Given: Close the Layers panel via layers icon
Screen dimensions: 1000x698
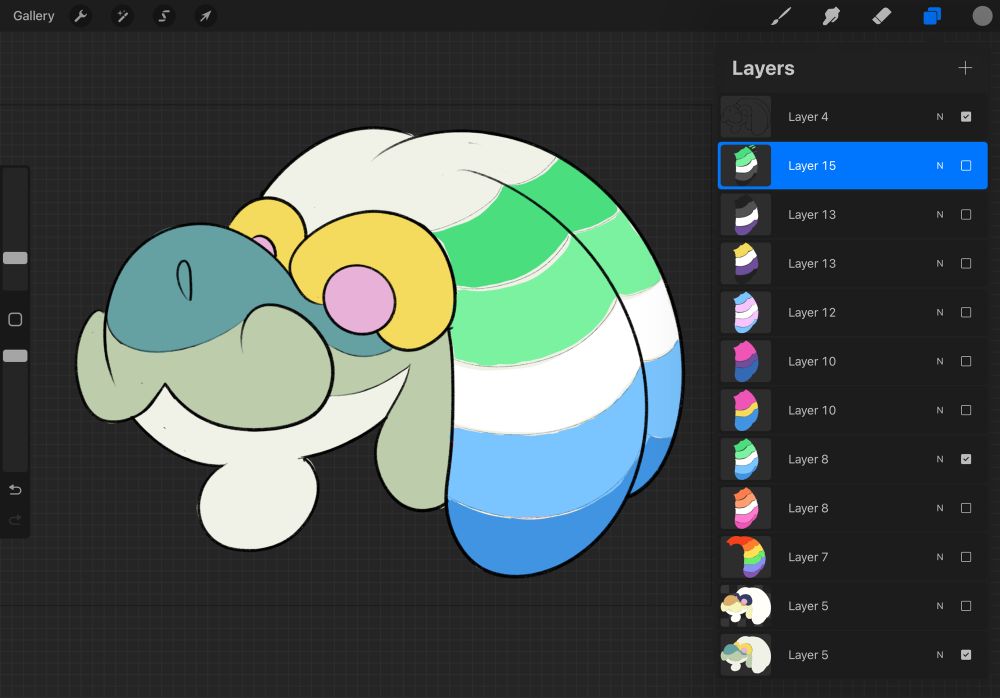Looking at the screenshot, I should pyautogui.click(x=932, y=16).
